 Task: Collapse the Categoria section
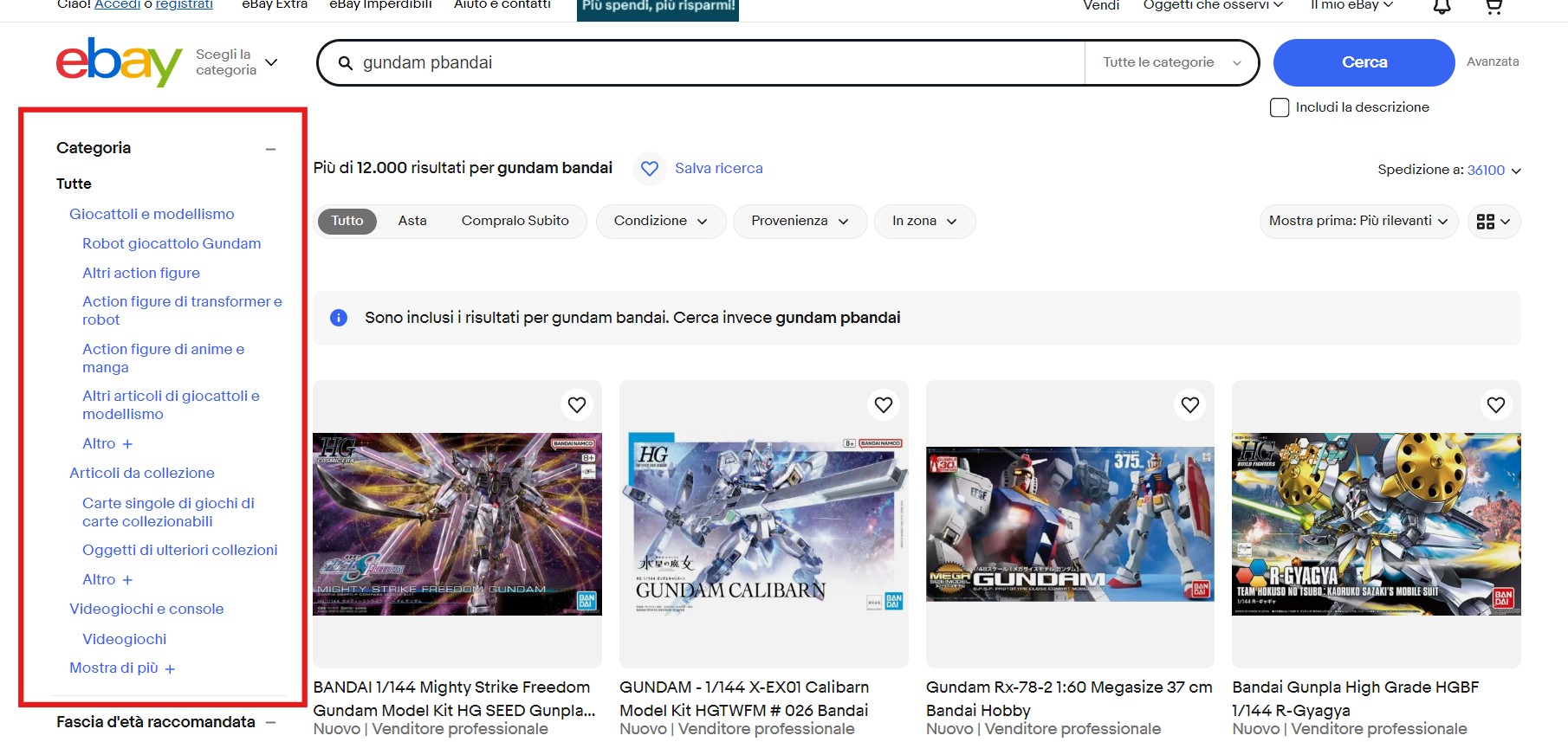coord(270,149)
